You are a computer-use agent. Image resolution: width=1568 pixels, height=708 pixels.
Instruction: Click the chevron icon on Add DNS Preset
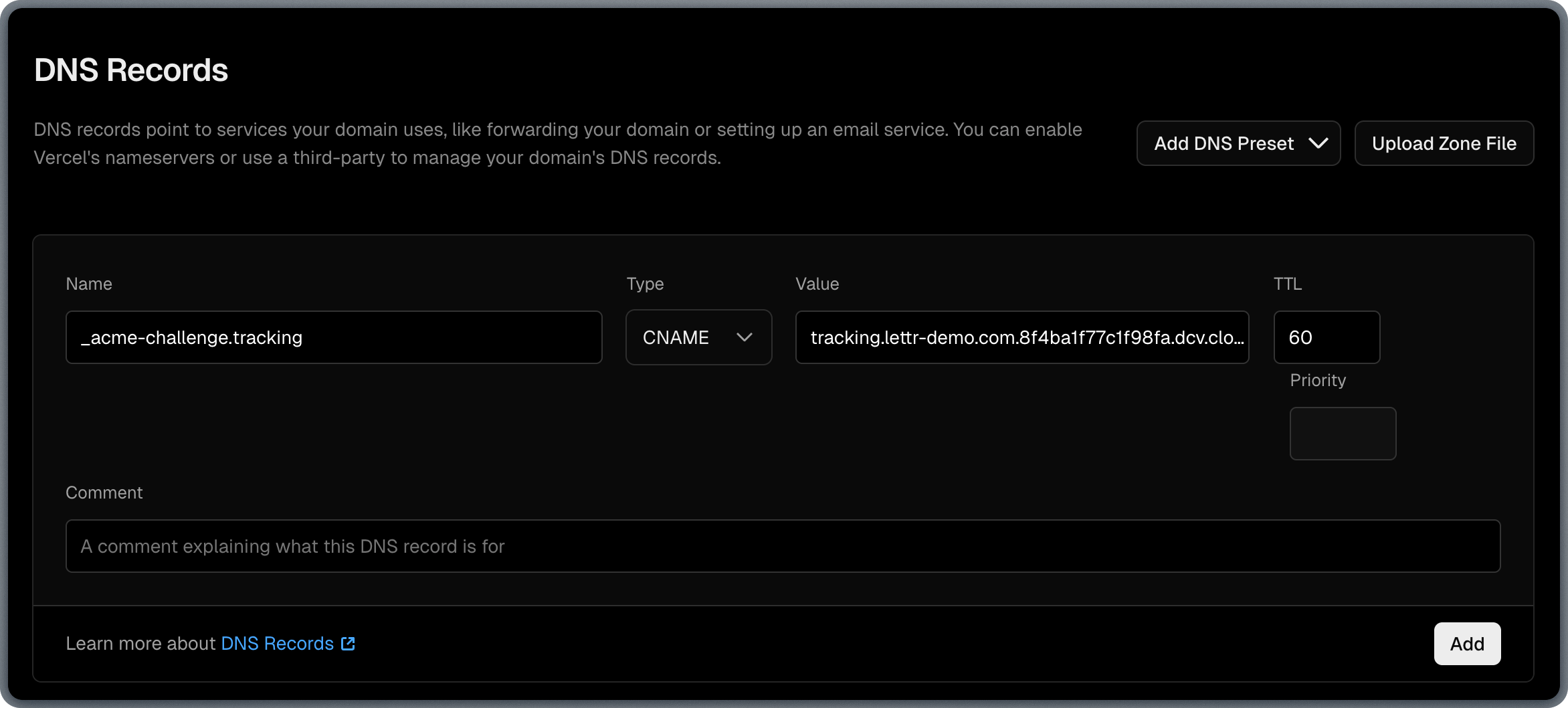[x=1317, y=143]
